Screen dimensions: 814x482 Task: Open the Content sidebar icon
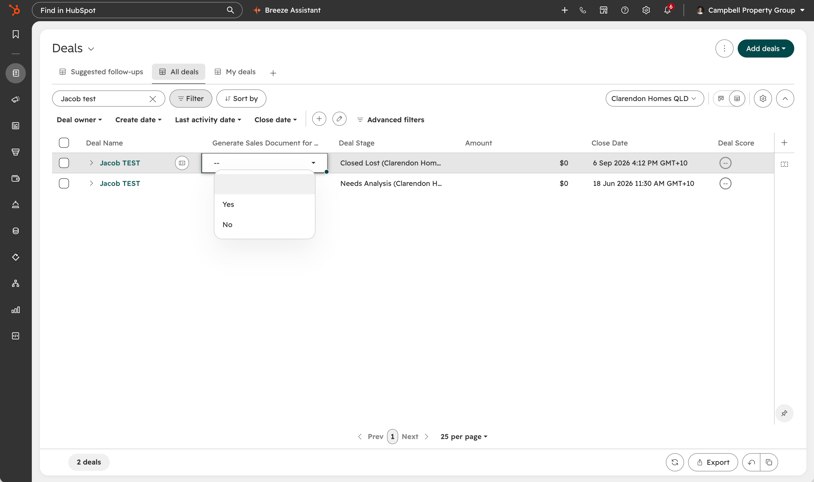coord(16,126)
